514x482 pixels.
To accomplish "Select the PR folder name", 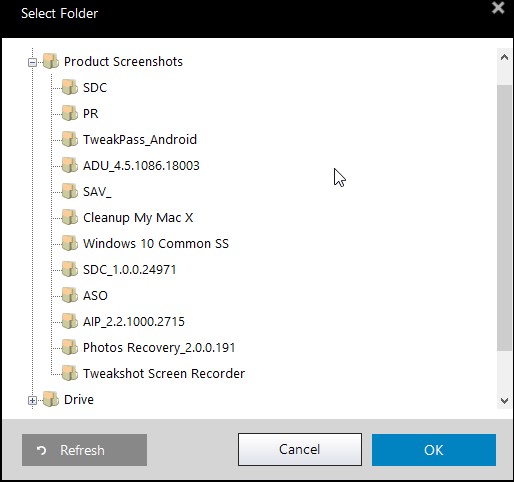I will coord(91,114).
